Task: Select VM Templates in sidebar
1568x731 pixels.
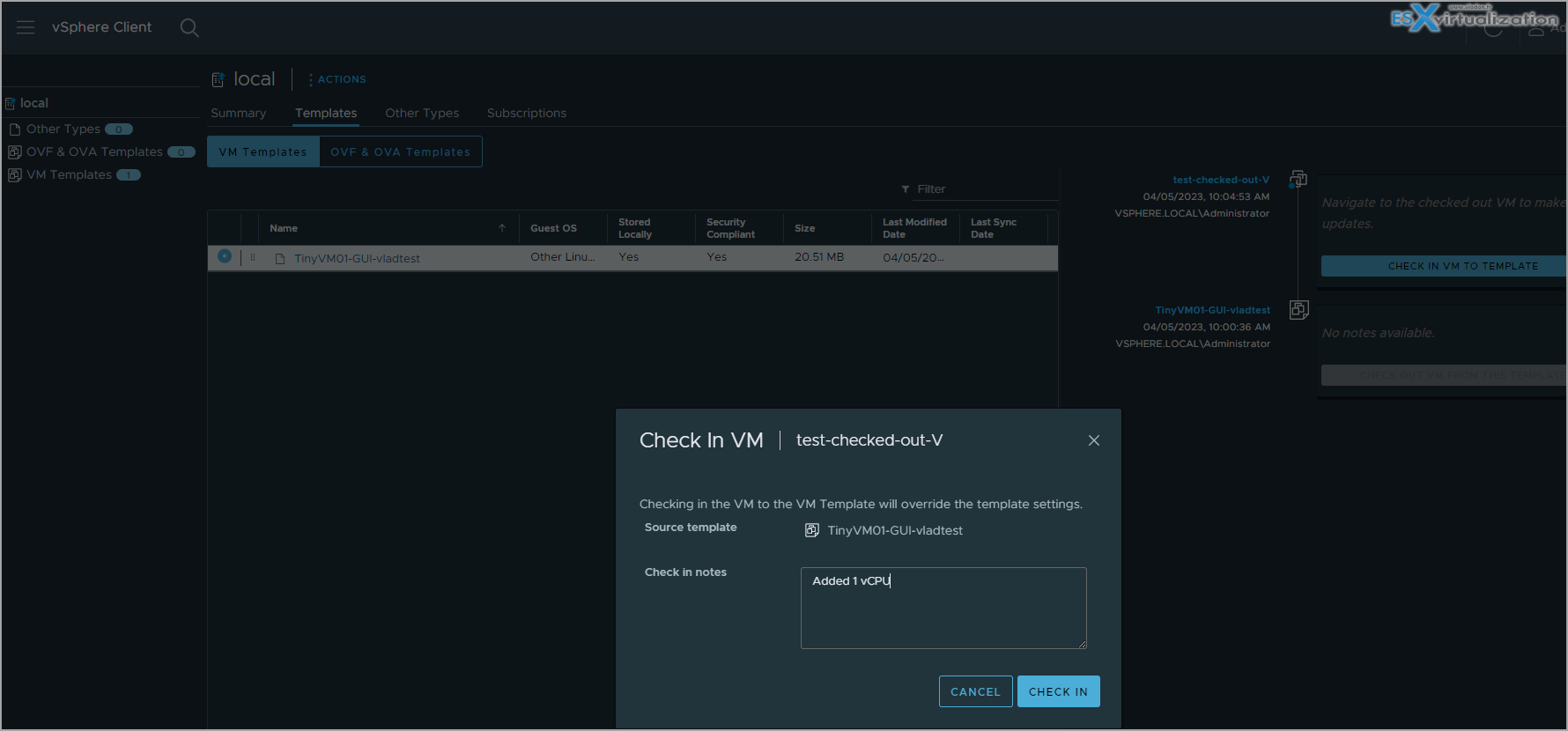Action: [x=69, y=174]
